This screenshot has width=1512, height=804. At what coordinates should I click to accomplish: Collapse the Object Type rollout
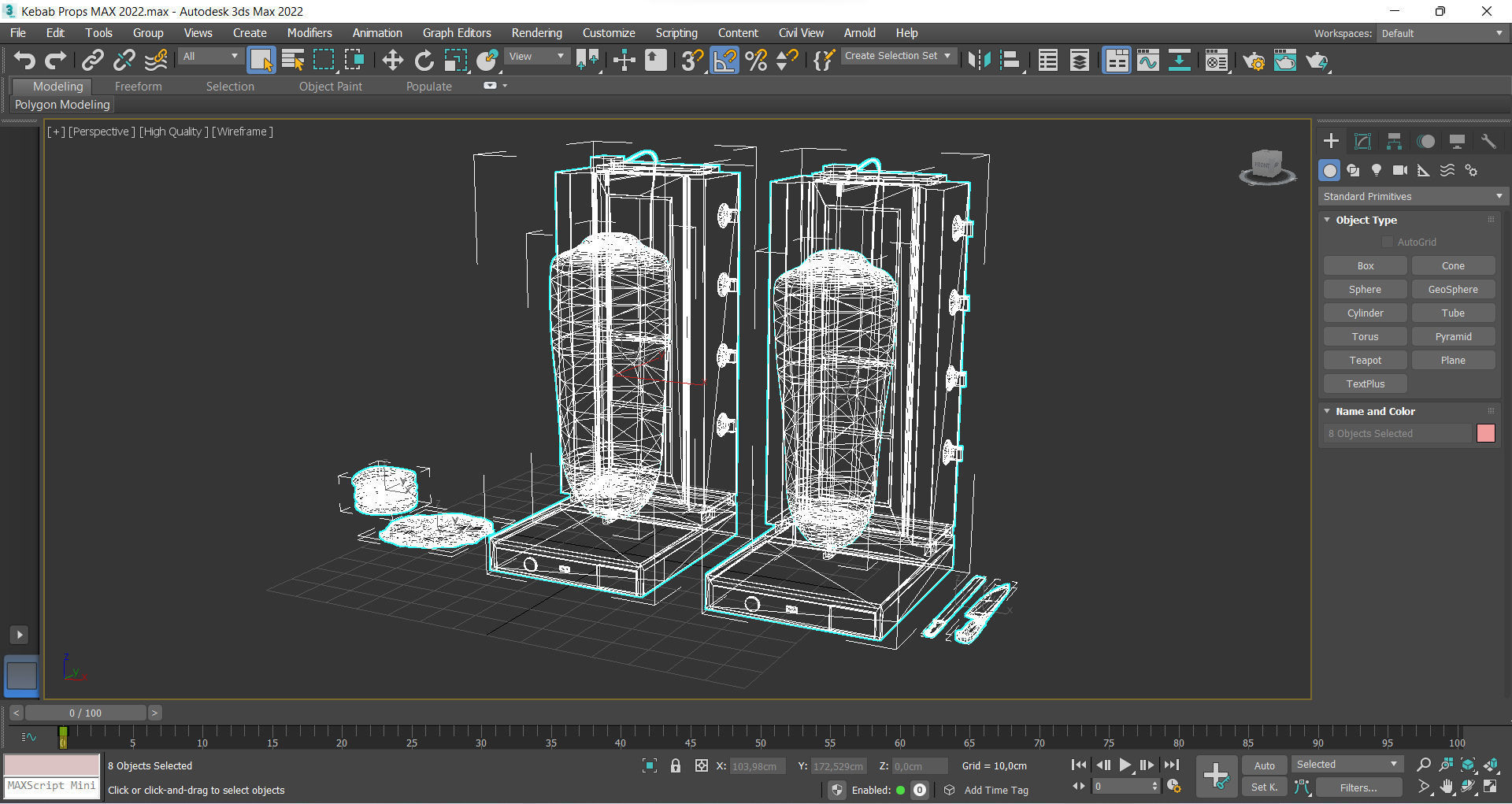1366,220
